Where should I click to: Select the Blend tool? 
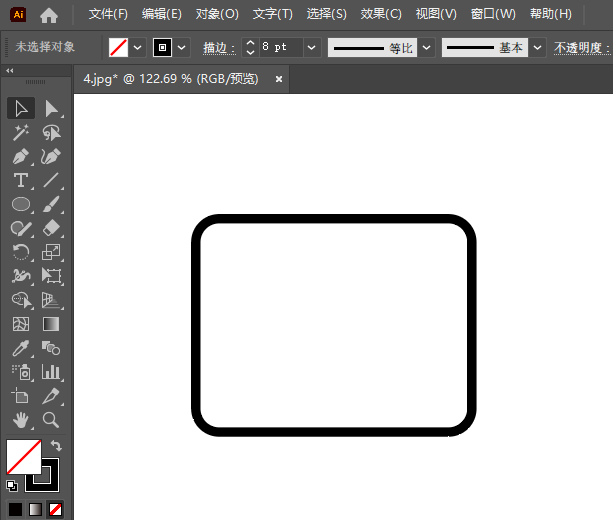51,348
